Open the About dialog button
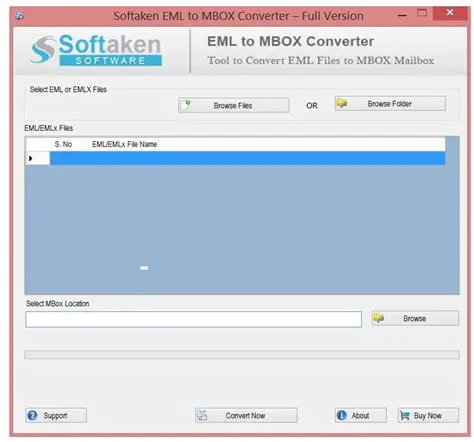The image size is (474, 442). (361, 415)
